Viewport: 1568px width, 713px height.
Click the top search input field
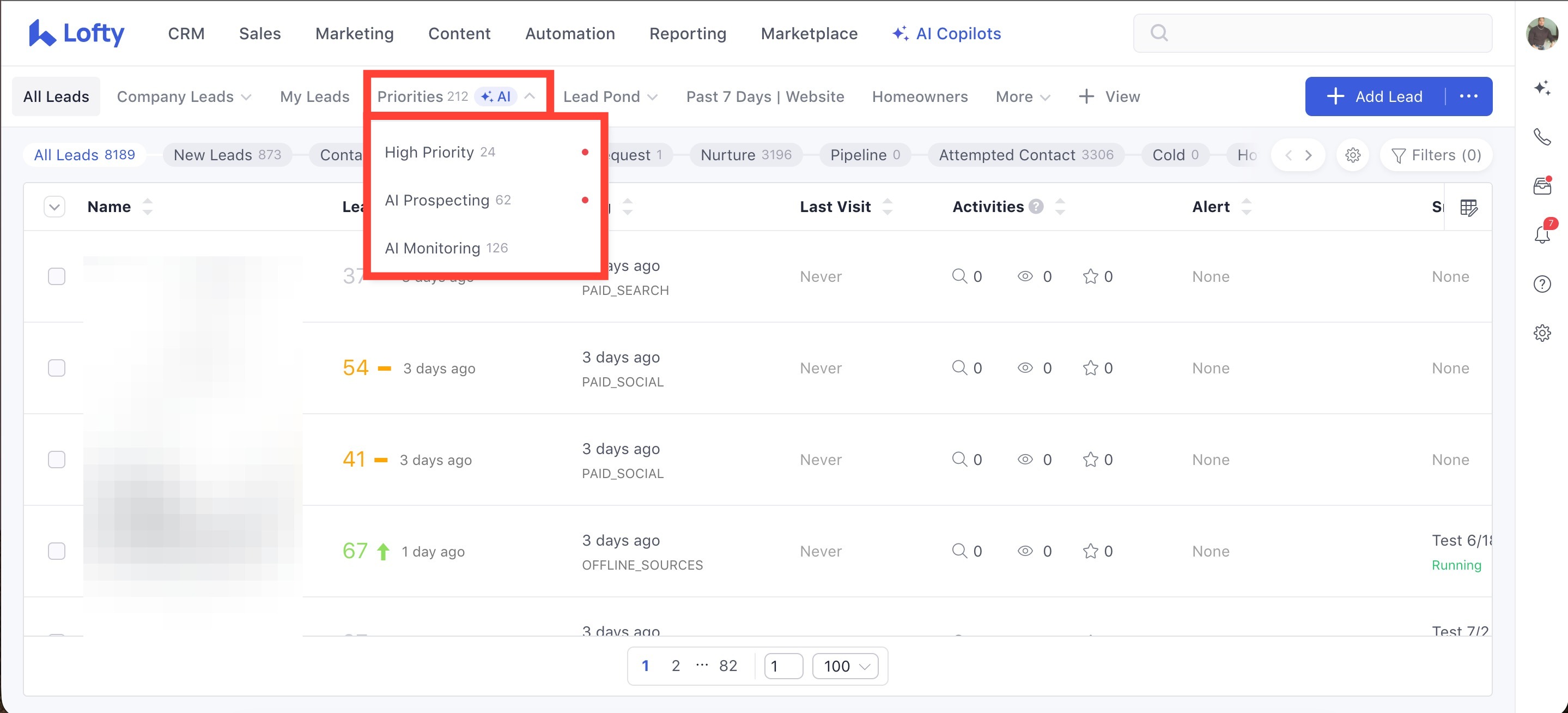(x=1312, y=33)
